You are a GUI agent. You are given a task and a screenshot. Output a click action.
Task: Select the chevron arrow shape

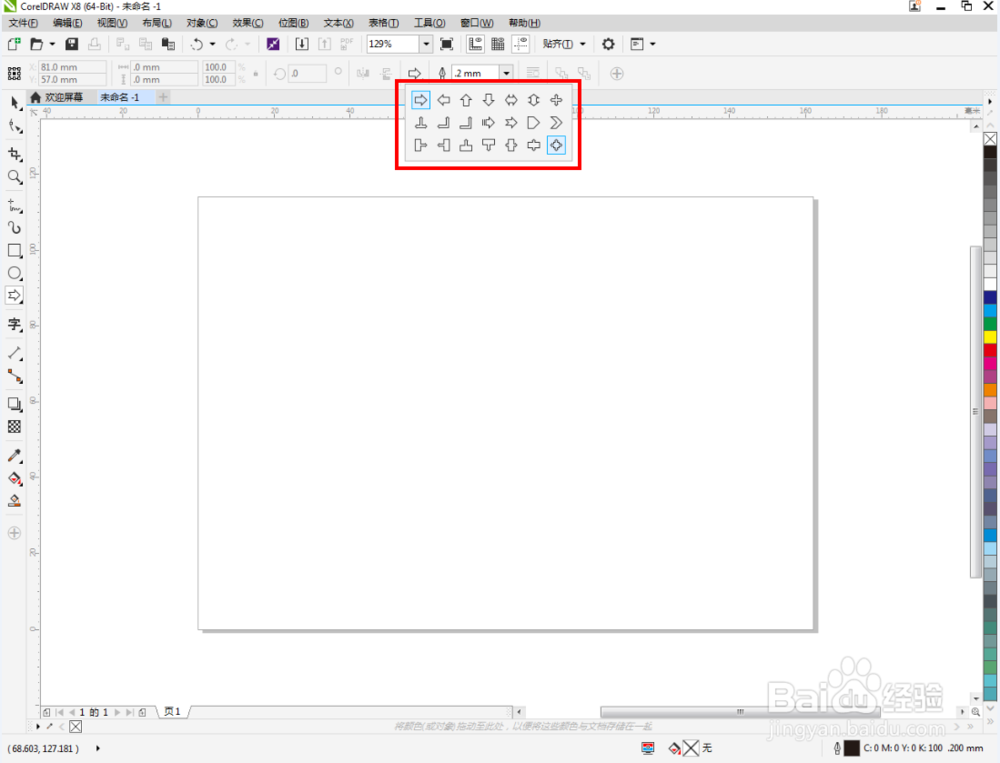pos(556,122)
